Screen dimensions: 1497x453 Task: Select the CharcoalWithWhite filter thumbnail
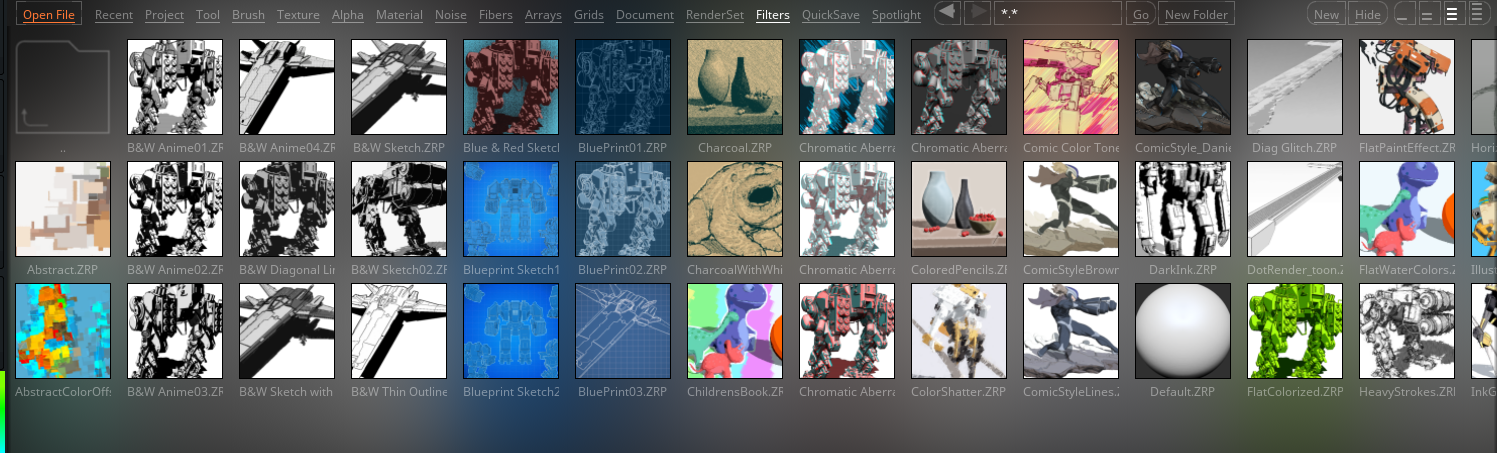click(x=735, y=209)
